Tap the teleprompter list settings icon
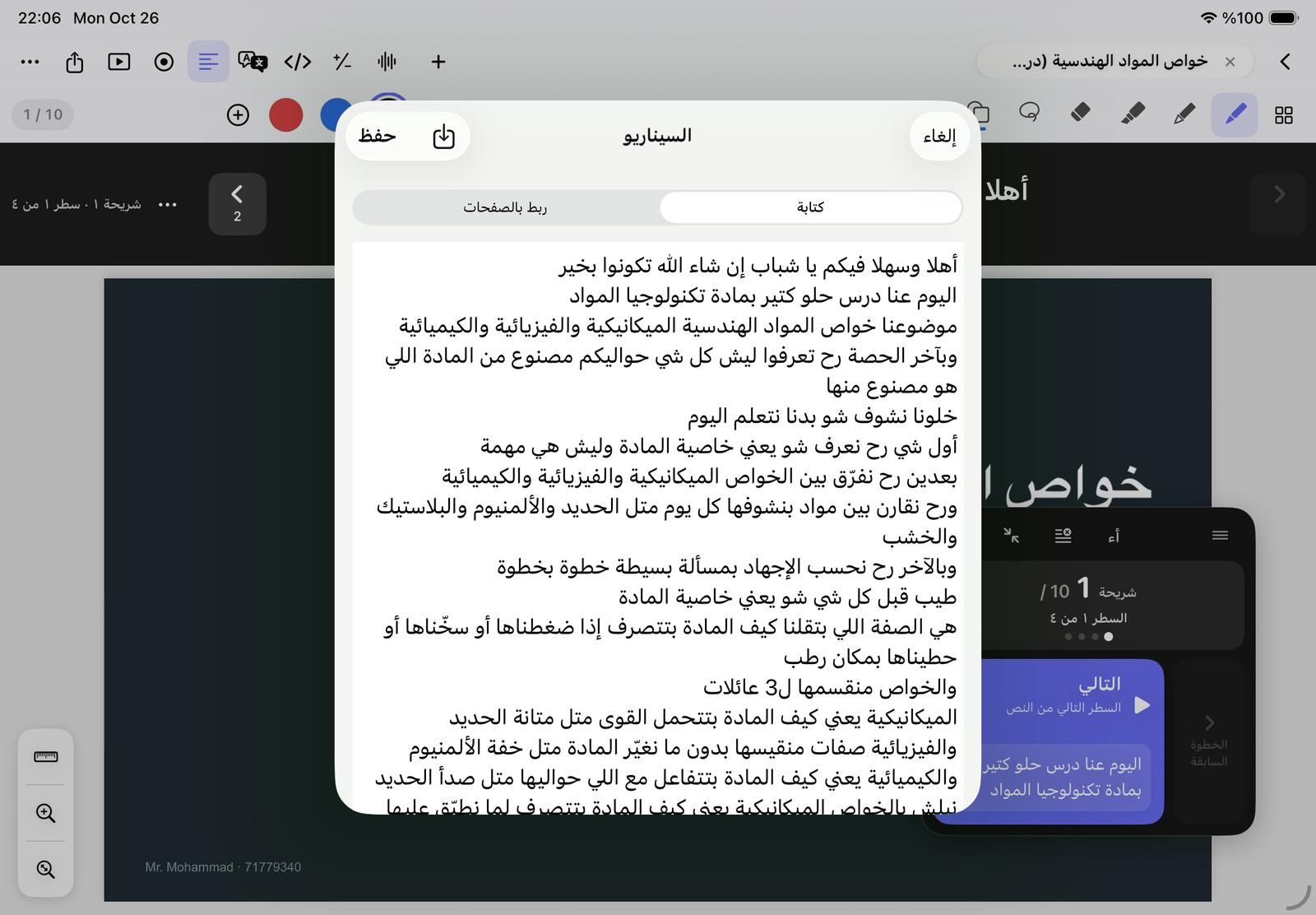The height and width of the screenshot is (915, 1316). (1063, 536)
